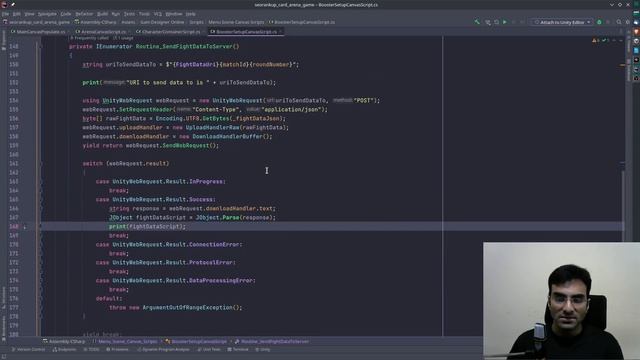Open the settings gear in toolbar
Image resolution: width=640 pixels, height=360 pixels.
(628, 22)
